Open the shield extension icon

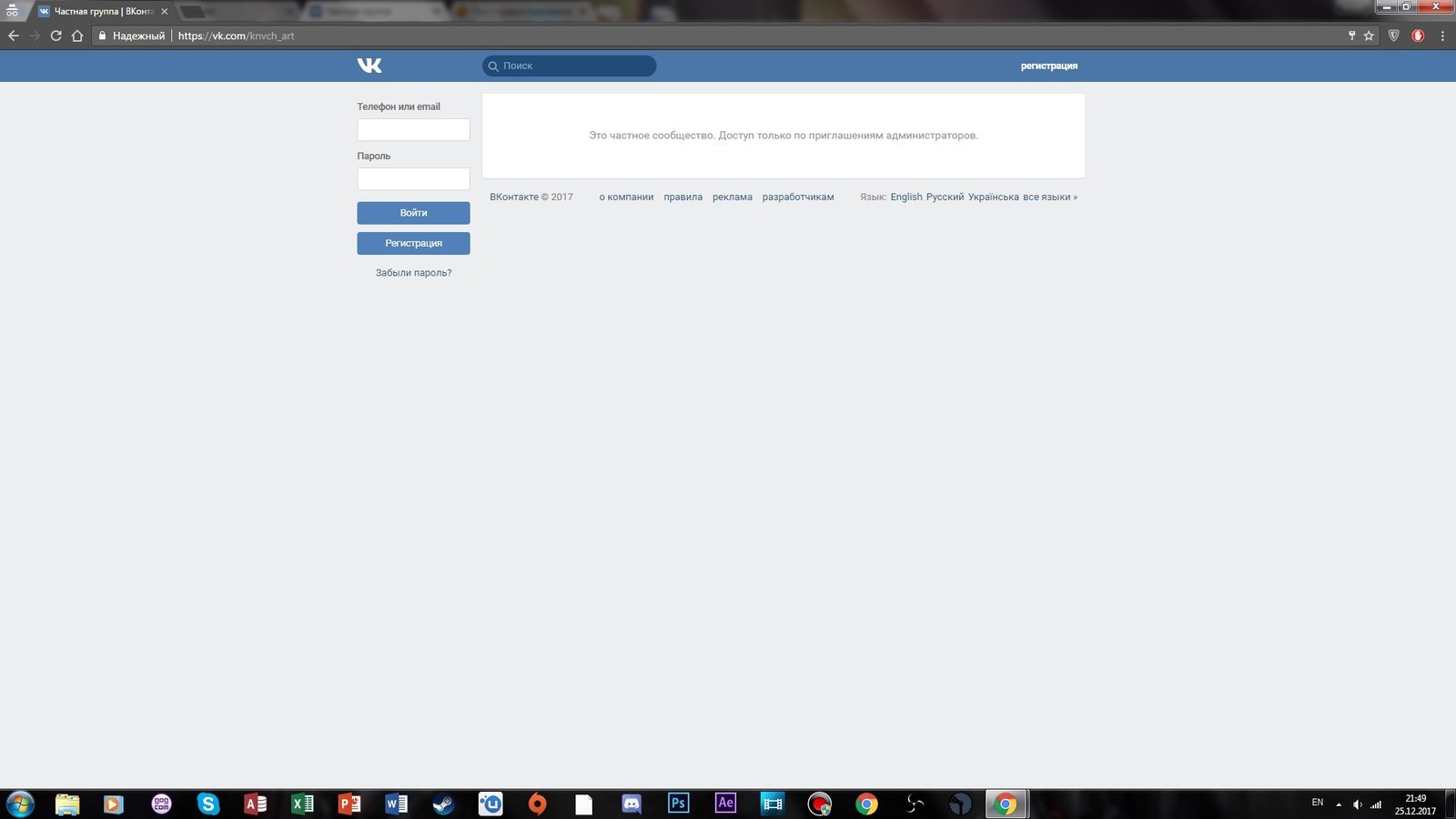pos(1393,35)
